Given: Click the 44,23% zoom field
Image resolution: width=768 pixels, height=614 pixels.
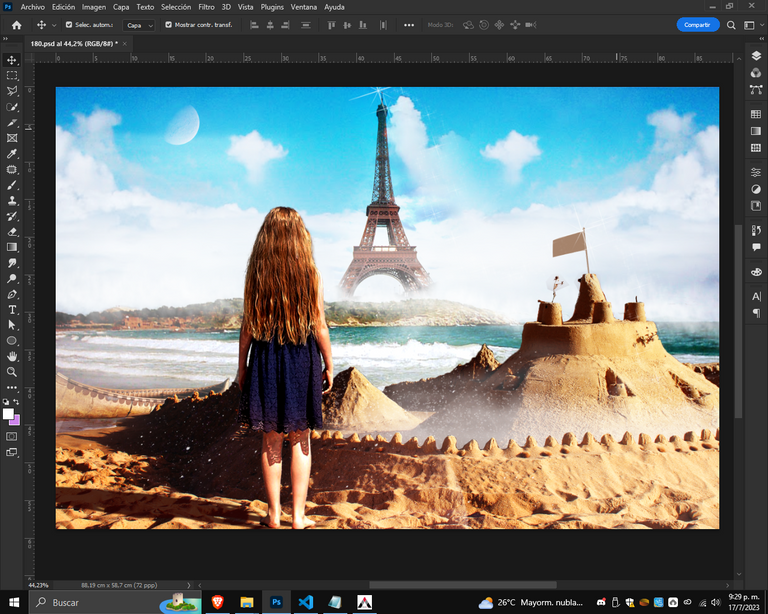Looking at the screenshot, I should click(38, 585).
